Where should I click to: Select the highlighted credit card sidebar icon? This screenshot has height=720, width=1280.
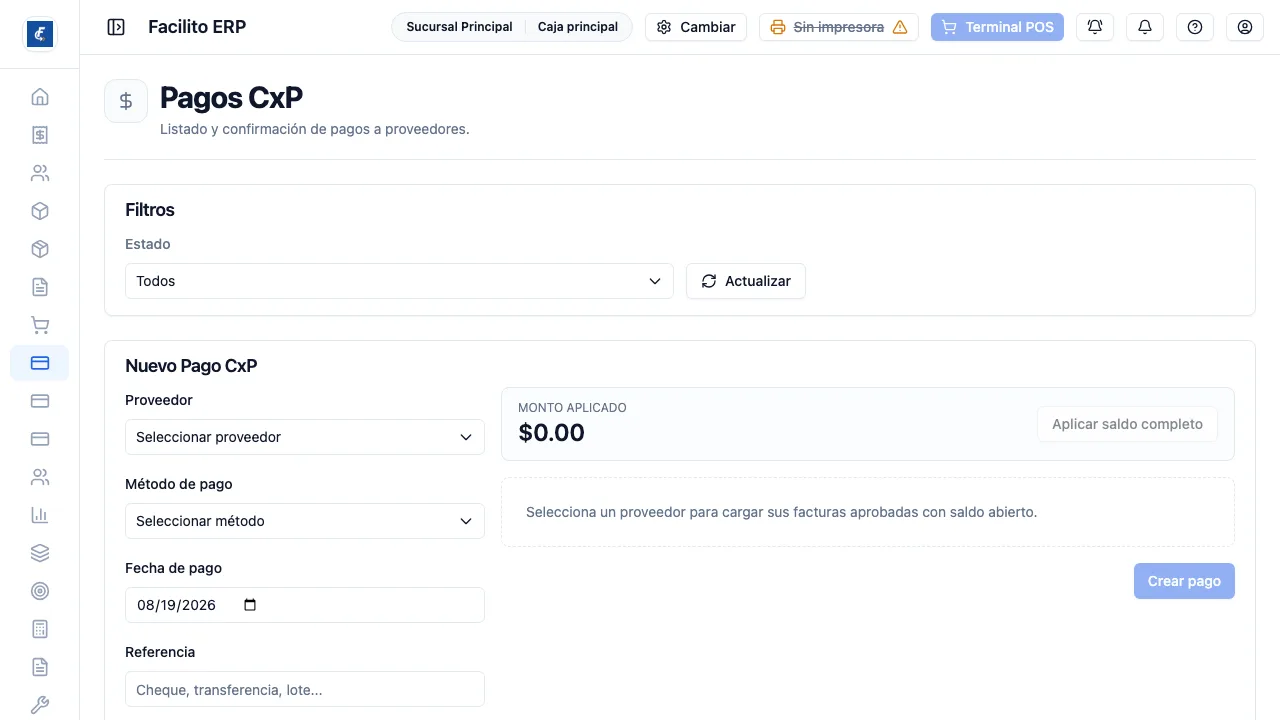(x=40, y=363)
